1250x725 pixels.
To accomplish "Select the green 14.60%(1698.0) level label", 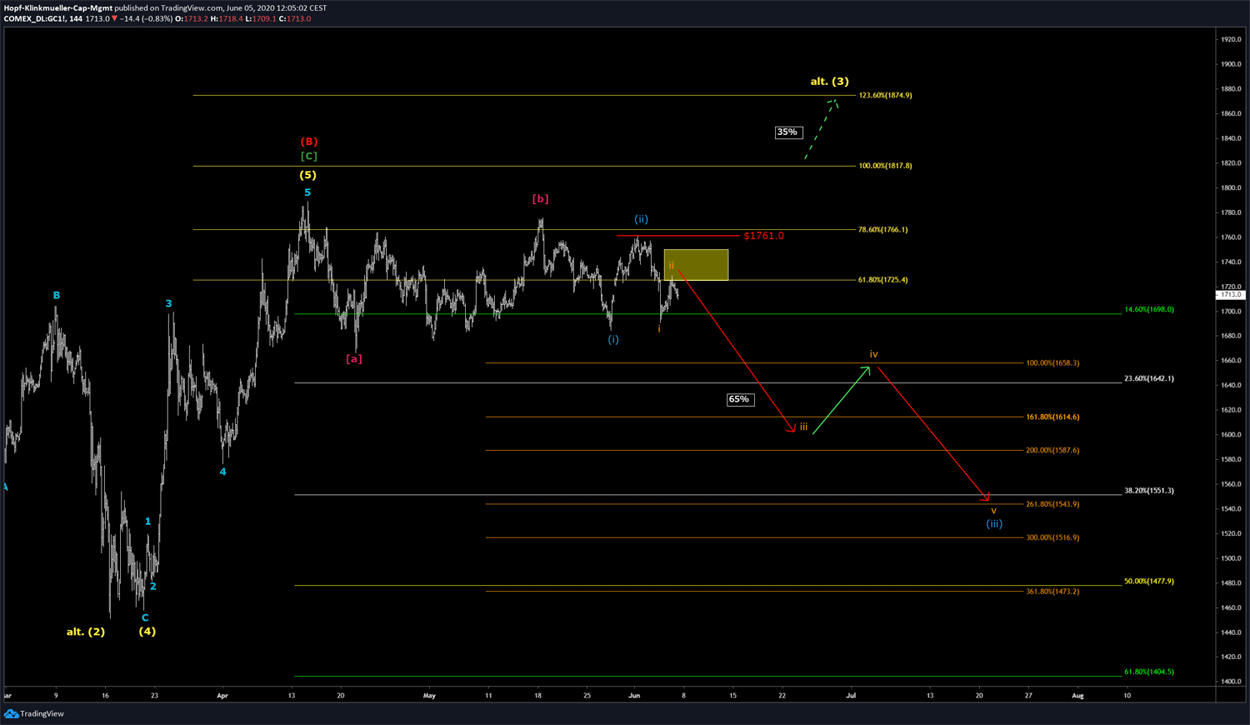I will tap(1147, 310).
